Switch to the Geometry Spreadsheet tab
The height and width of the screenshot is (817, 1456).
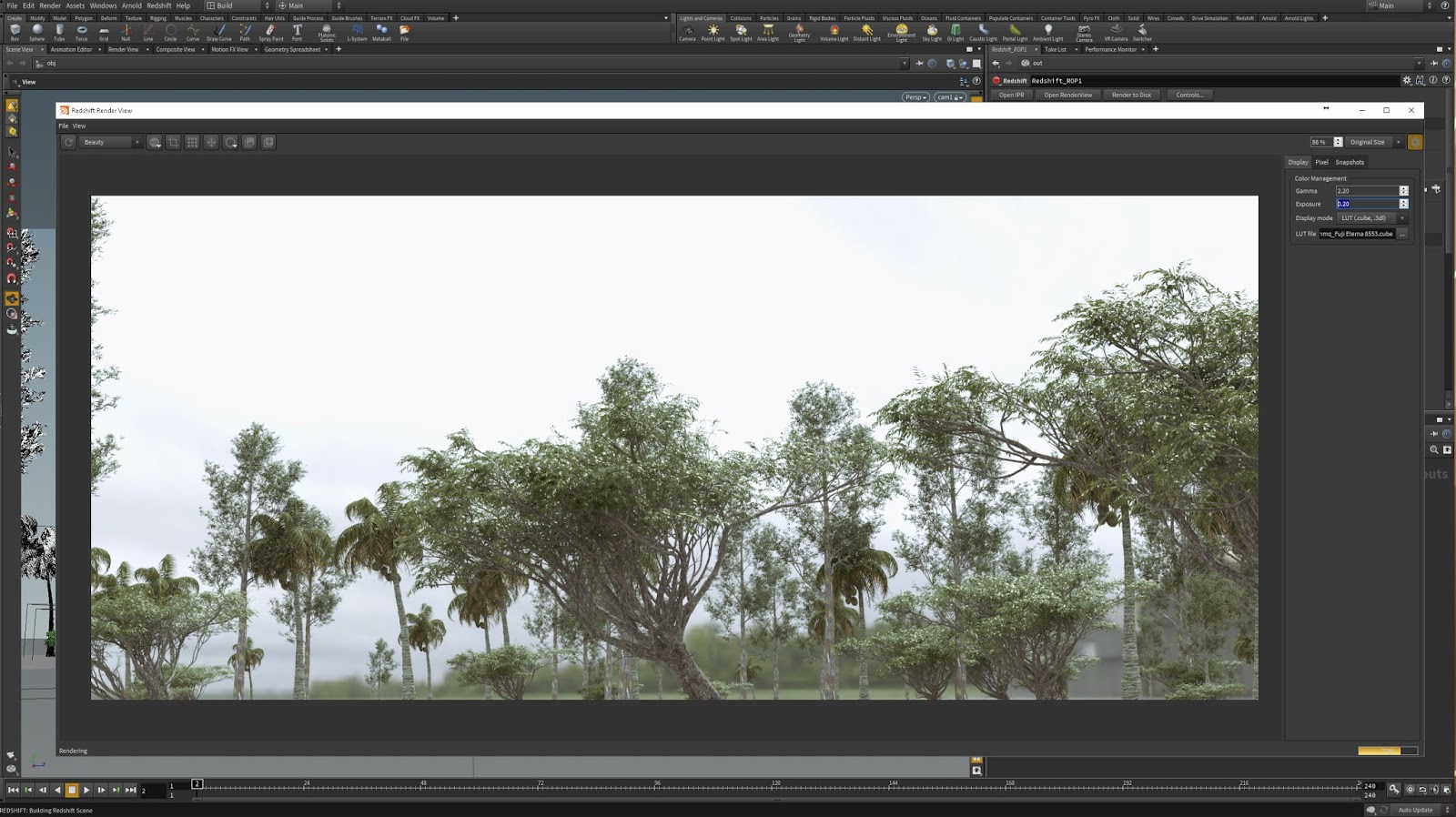[292, 49]
